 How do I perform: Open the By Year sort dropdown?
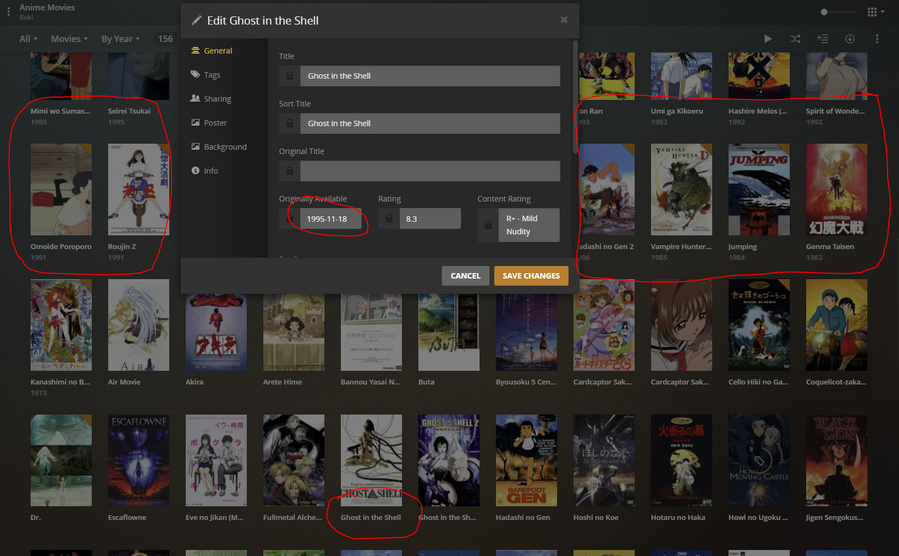coord(120,38)
